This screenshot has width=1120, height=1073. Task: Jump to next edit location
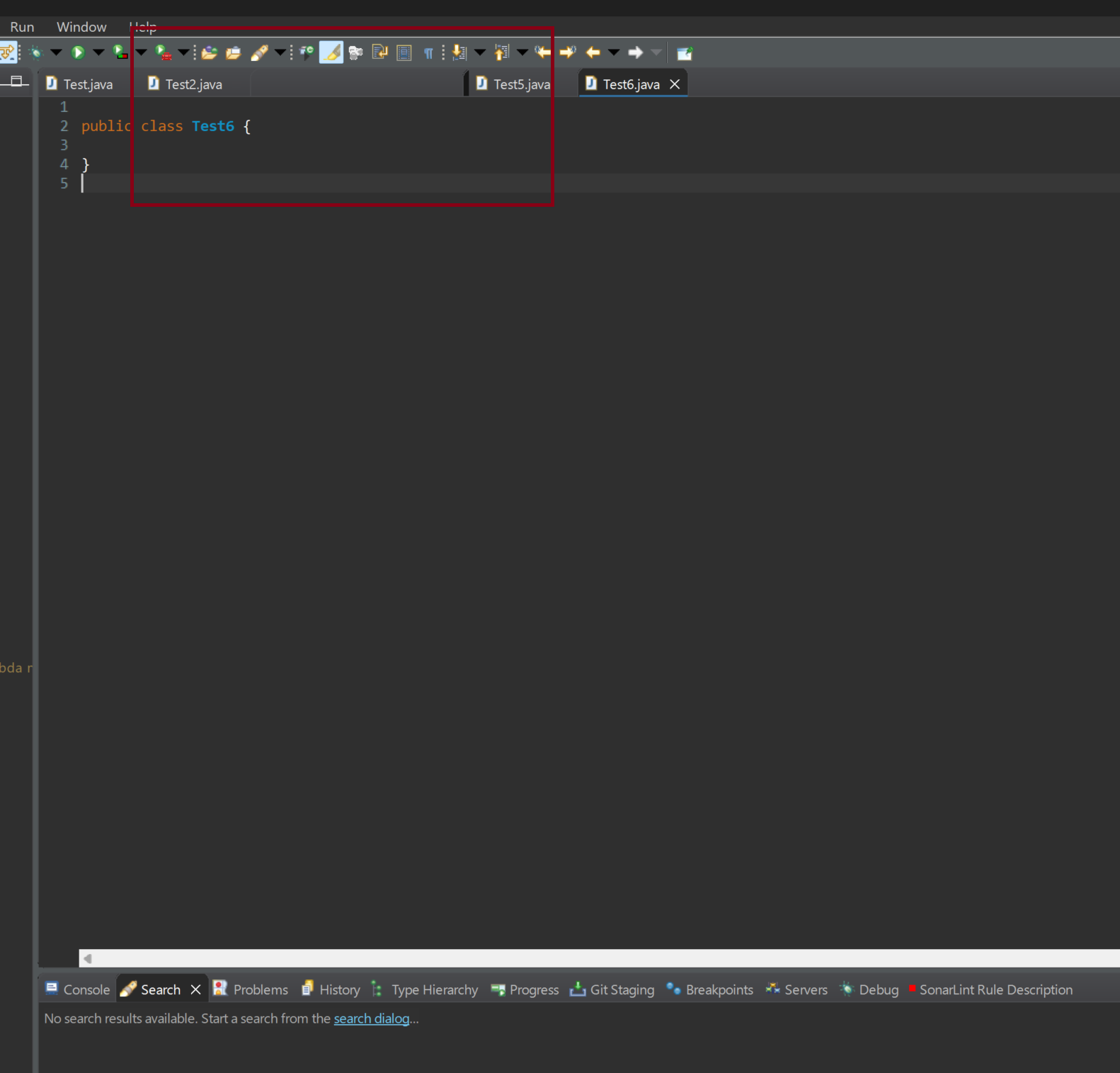(568, 52)
